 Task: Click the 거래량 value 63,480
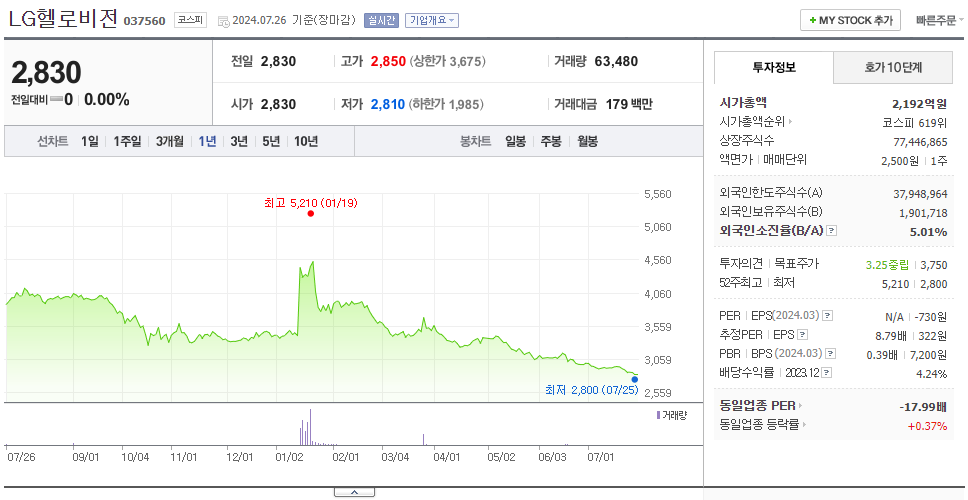(x=616, y=61)
